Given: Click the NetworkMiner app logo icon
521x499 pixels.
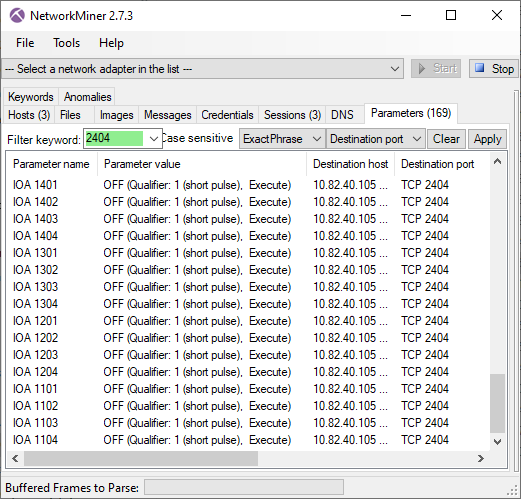Looking at the screenshot, I should click(17, 15).
